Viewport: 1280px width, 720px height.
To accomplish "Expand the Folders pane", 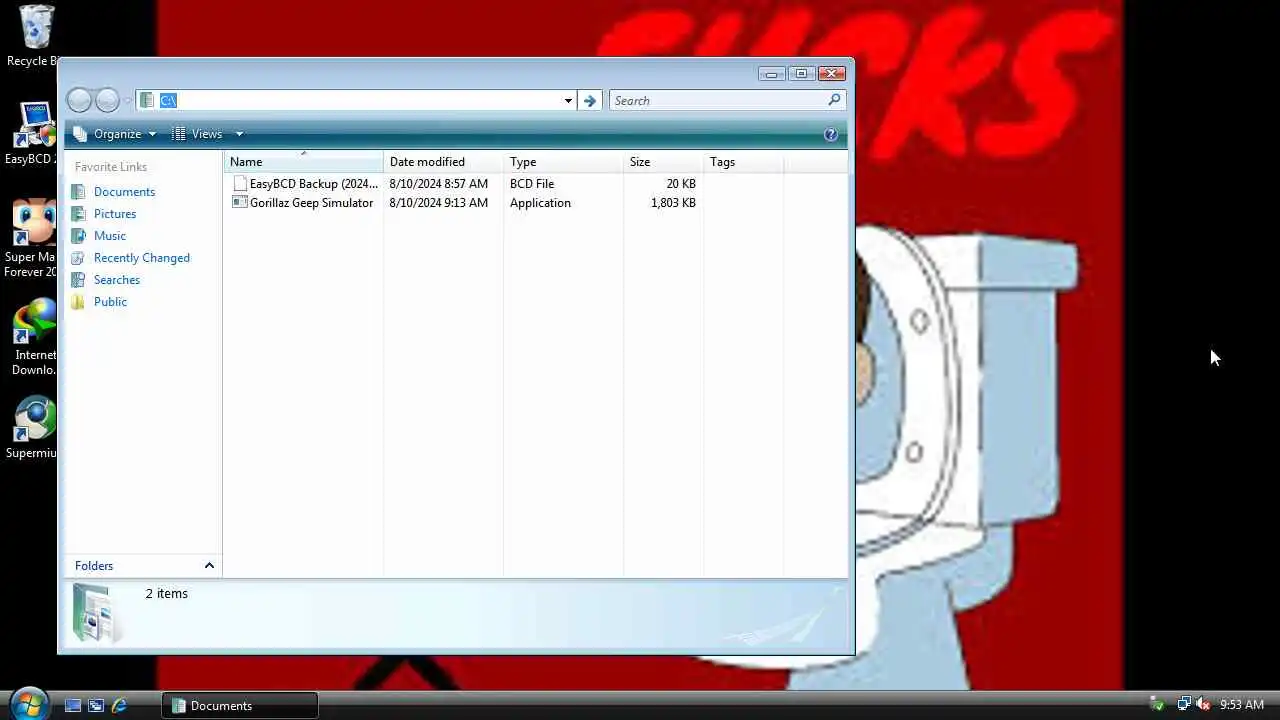I will pyautogui.click(x=209, y=566).
